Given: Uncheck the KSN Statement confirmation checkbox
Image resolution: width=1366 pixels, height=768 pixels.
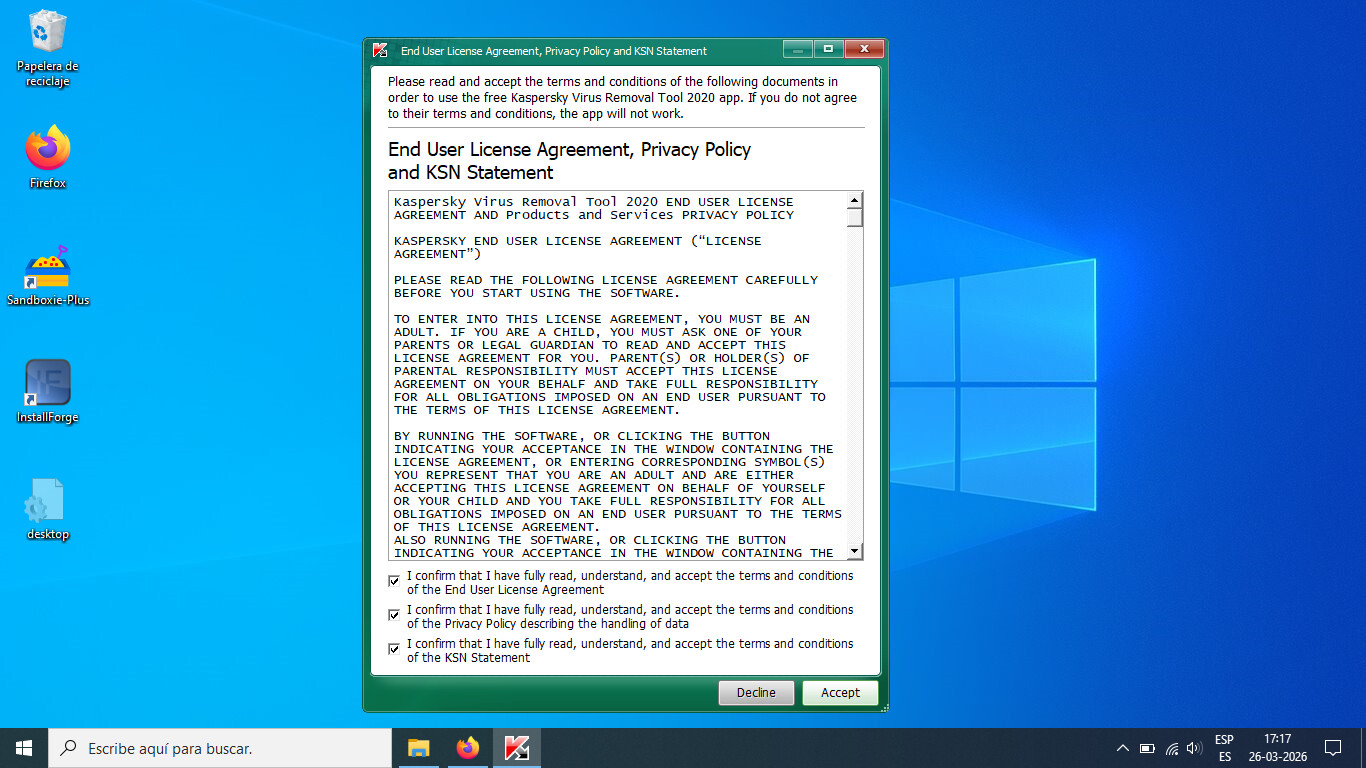Looking at the screenshot, I should point(394,649).
